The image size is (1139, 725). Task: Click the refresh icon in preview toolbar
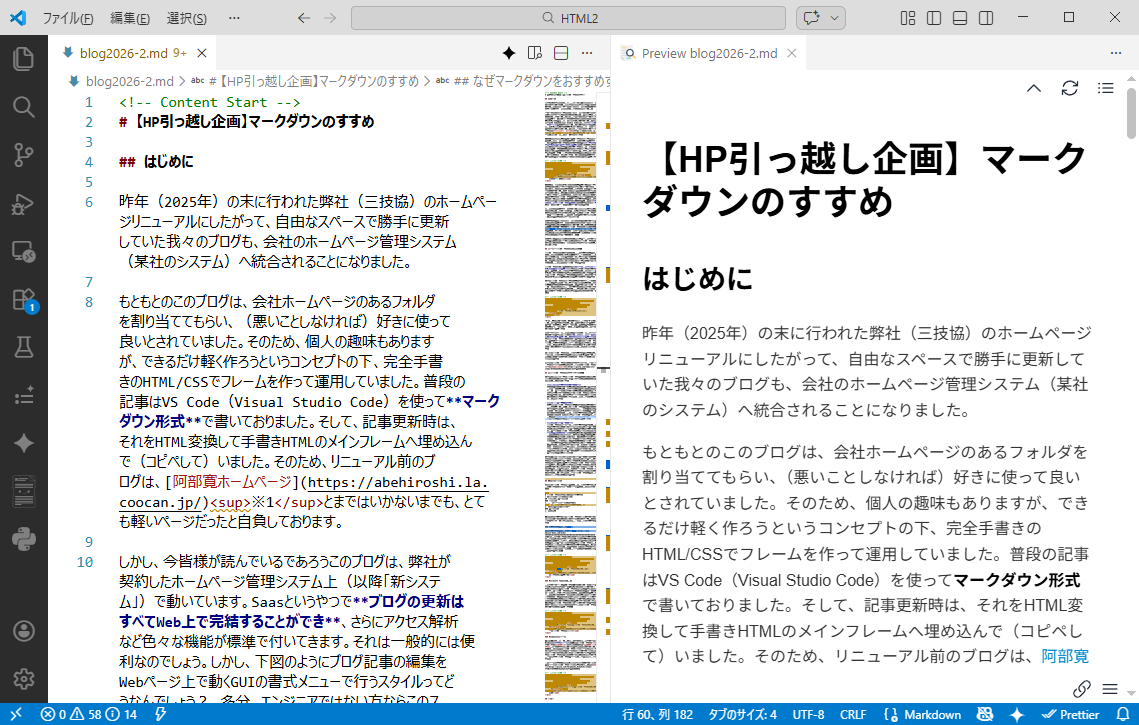coord(1070,88)
